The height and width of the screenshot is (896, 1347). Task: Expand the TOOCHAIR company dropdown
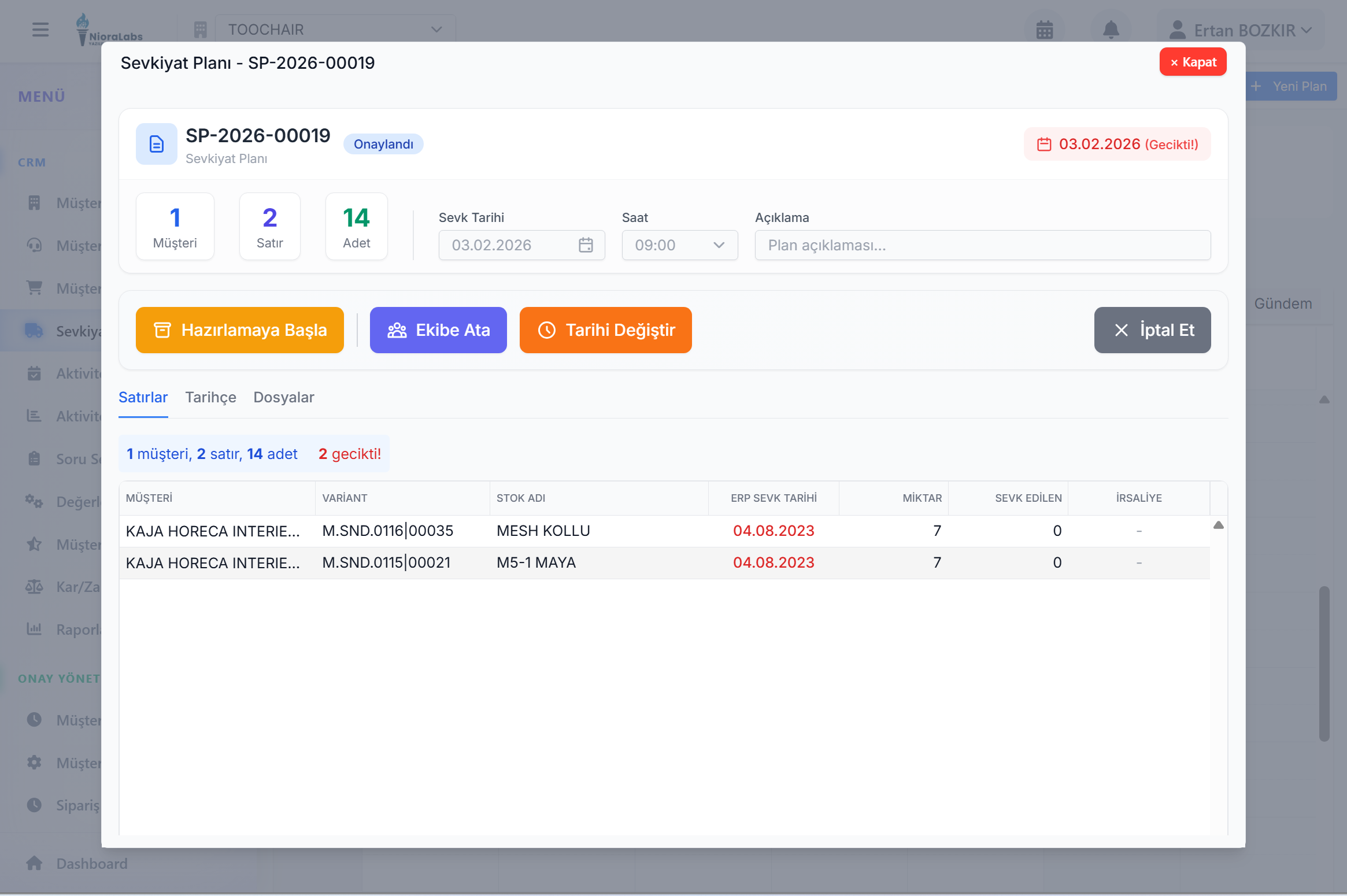point(335,29)
